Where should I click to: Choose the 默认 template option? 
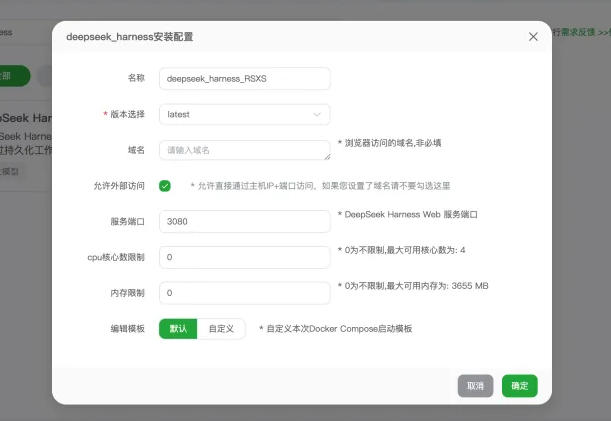178,329
